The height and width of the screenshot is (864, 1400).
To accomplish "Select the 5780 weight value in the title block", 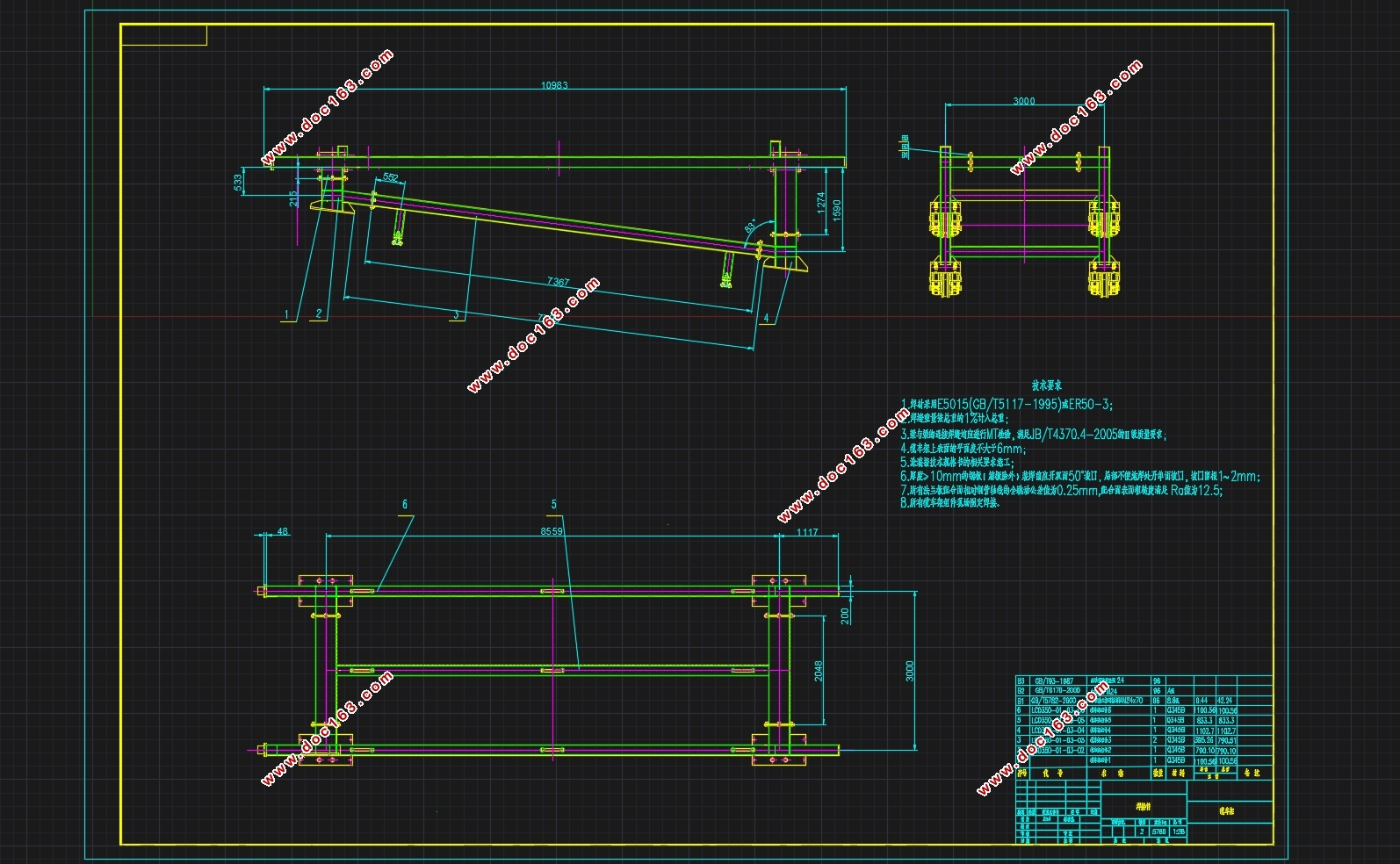I will point(1158,831).
